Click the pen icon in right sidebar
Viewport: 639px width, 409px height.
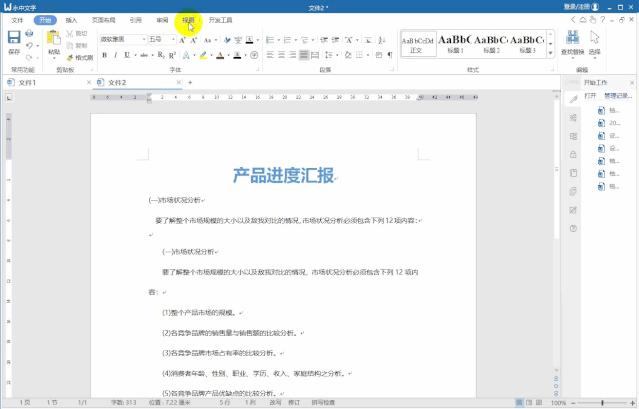click(x=573, y=99)
